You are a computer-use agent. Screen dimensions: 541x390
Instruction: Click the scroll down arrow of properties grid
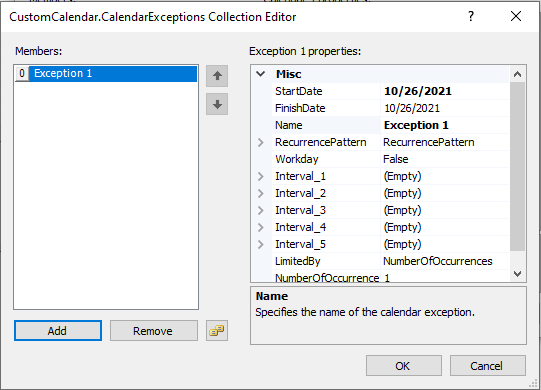[x=517, y=274]
